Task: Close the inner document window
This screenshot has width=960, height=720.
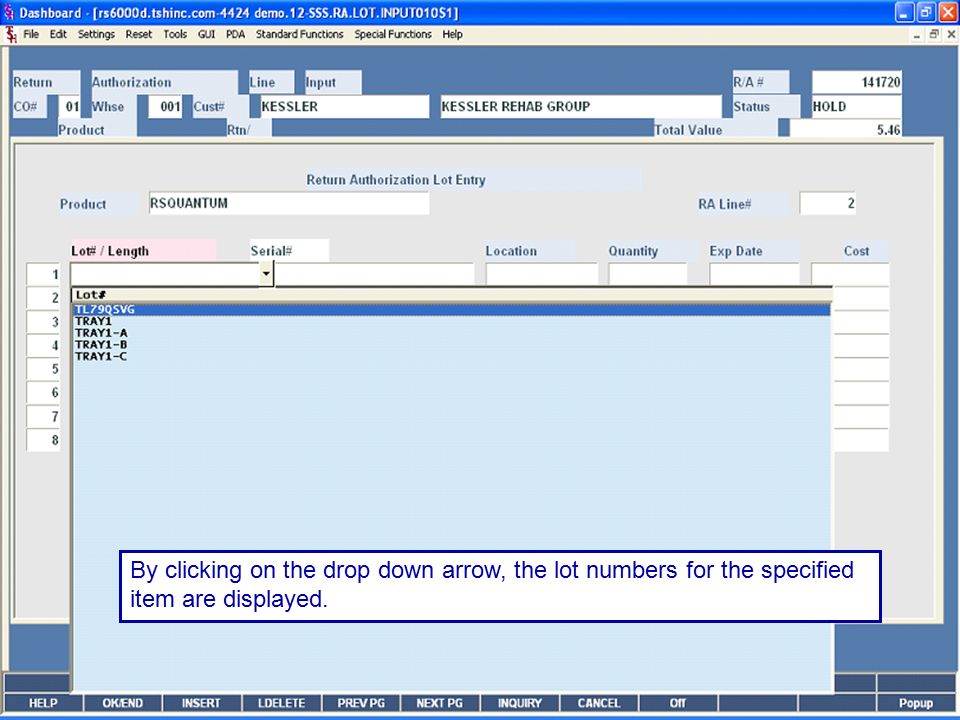Action: click(951, 35)
